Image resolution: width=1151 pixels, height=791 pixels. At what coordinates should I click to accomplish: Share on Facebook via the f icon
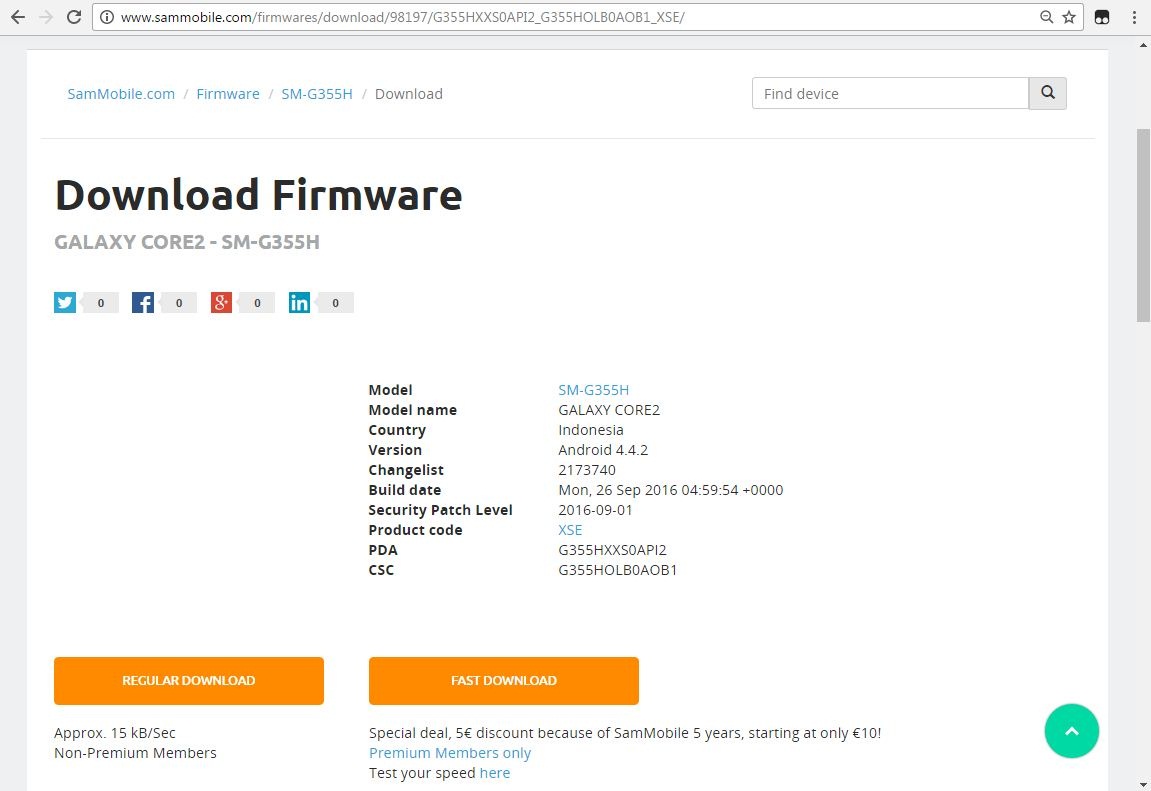point(142,302)
